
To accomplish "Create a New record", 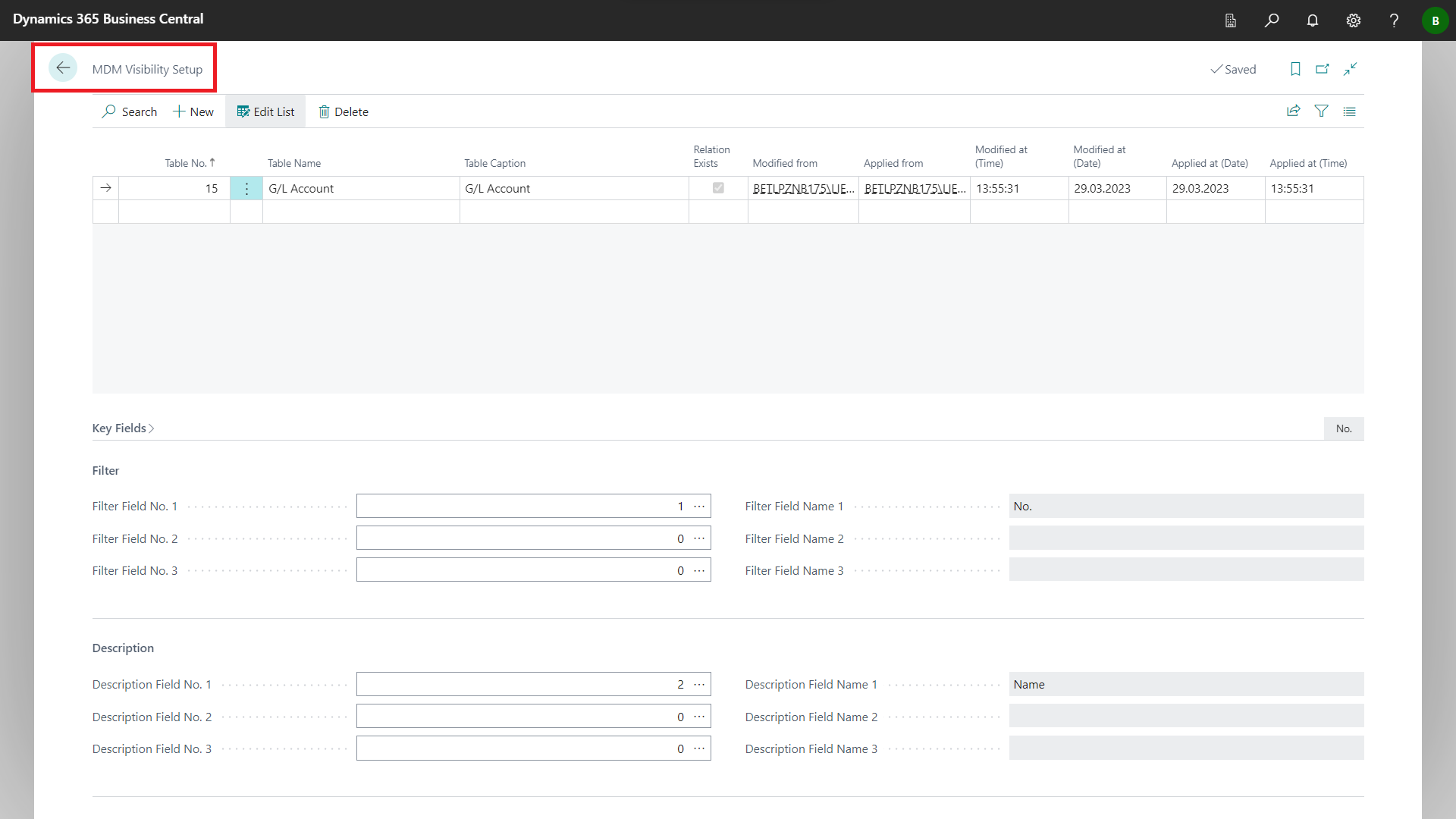I will (x=193, y=111).
